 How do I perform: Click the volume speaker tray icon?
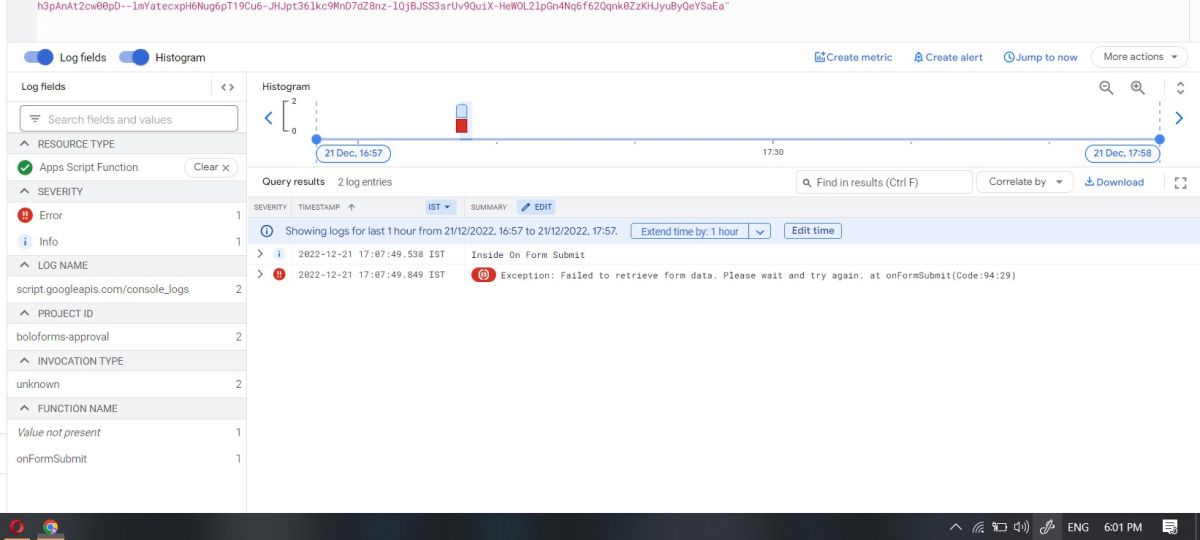point(1021,527)
